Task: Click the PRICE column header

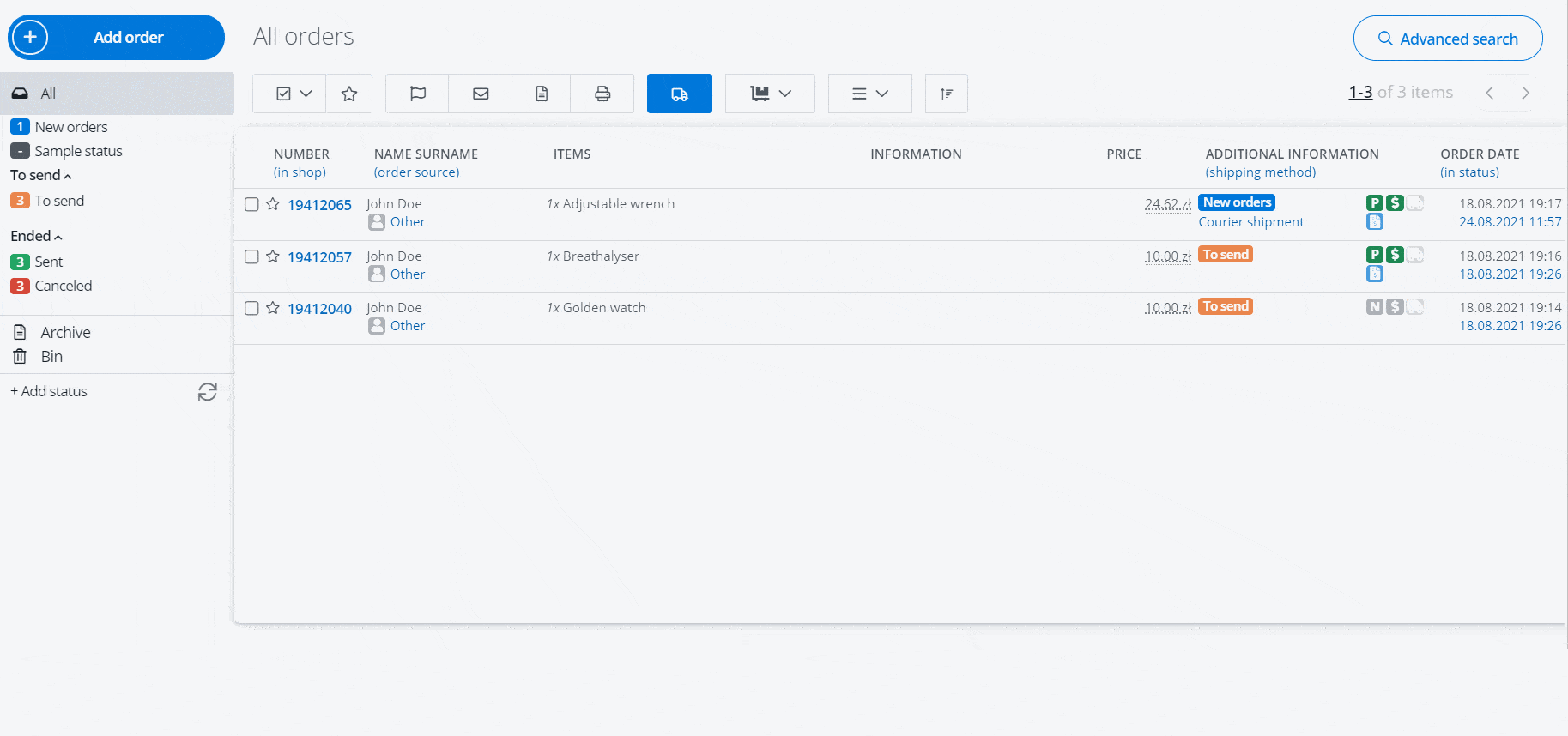Action: click(1124, 154)
